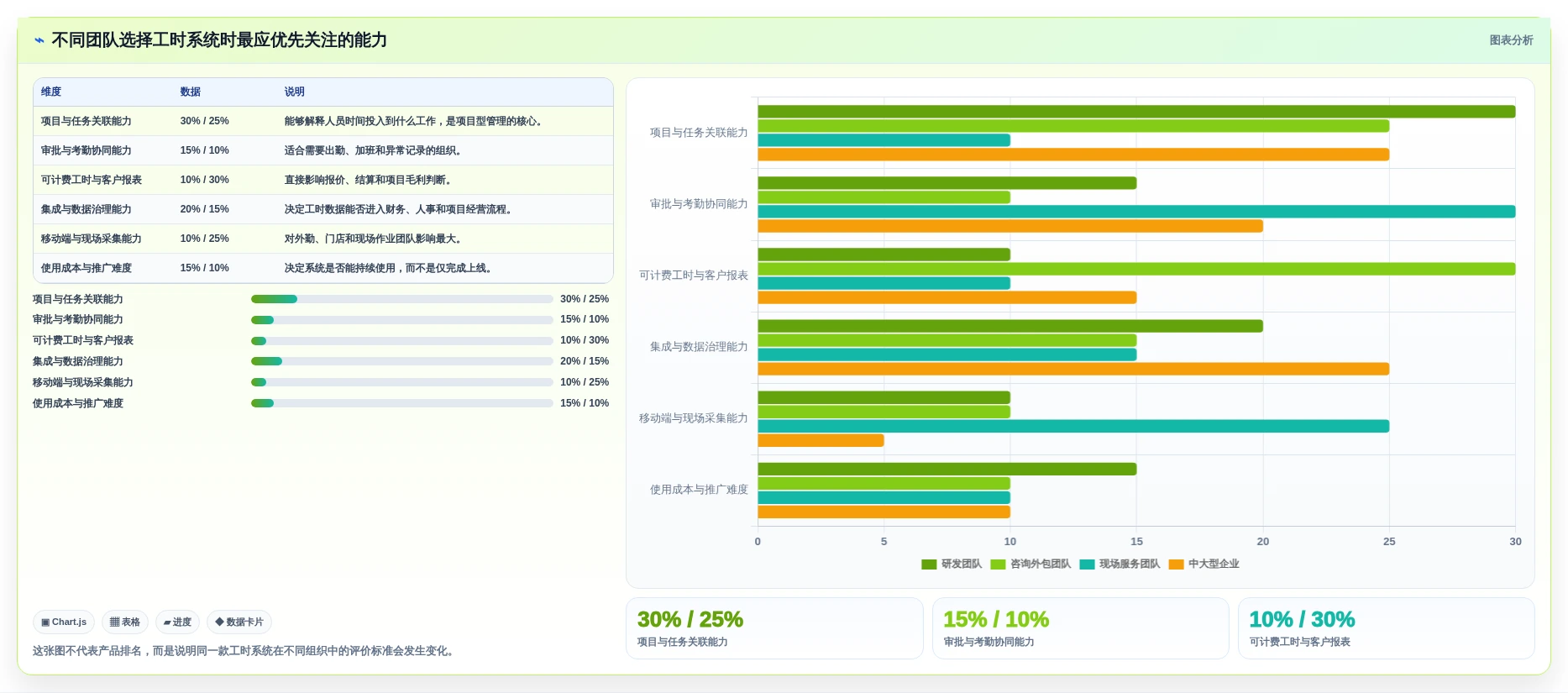Click dark green 研发团队 bar for 使用成本与推广难度
This screenshot has width=1568, height=693.
(x=947, y=469)
